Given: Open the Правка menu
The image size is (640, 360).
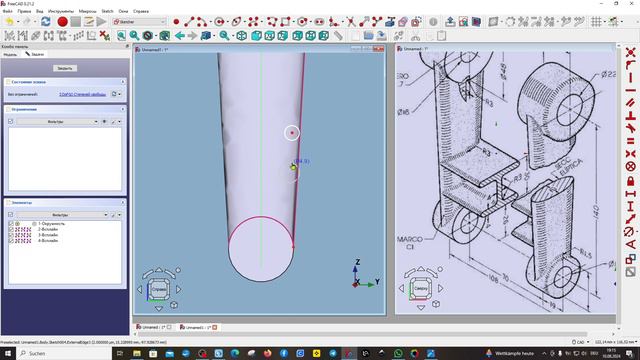Looking at the screenshot, I should 24,11.
